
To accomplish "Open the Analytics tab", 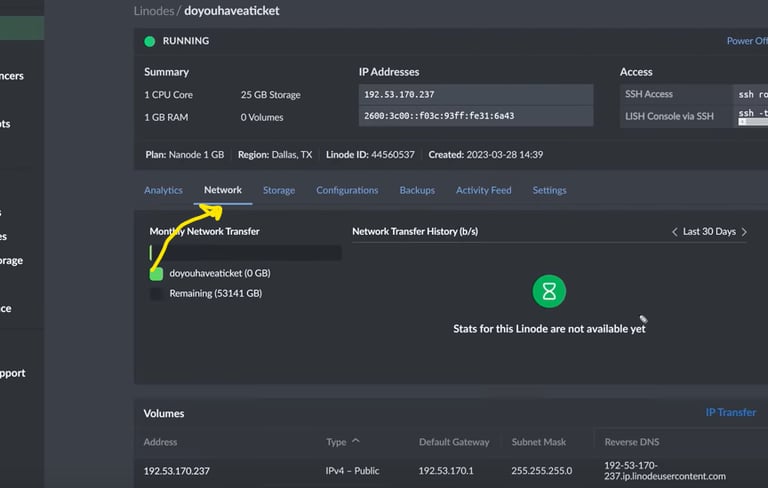I will point(163,190).
